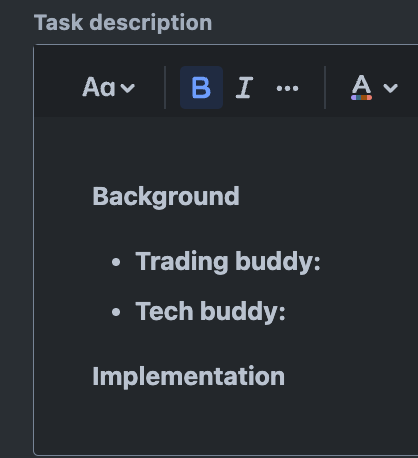Viewport: 418px width, 458px height.
Task: Place cursor in the Background heading
Action: (166, 196)
